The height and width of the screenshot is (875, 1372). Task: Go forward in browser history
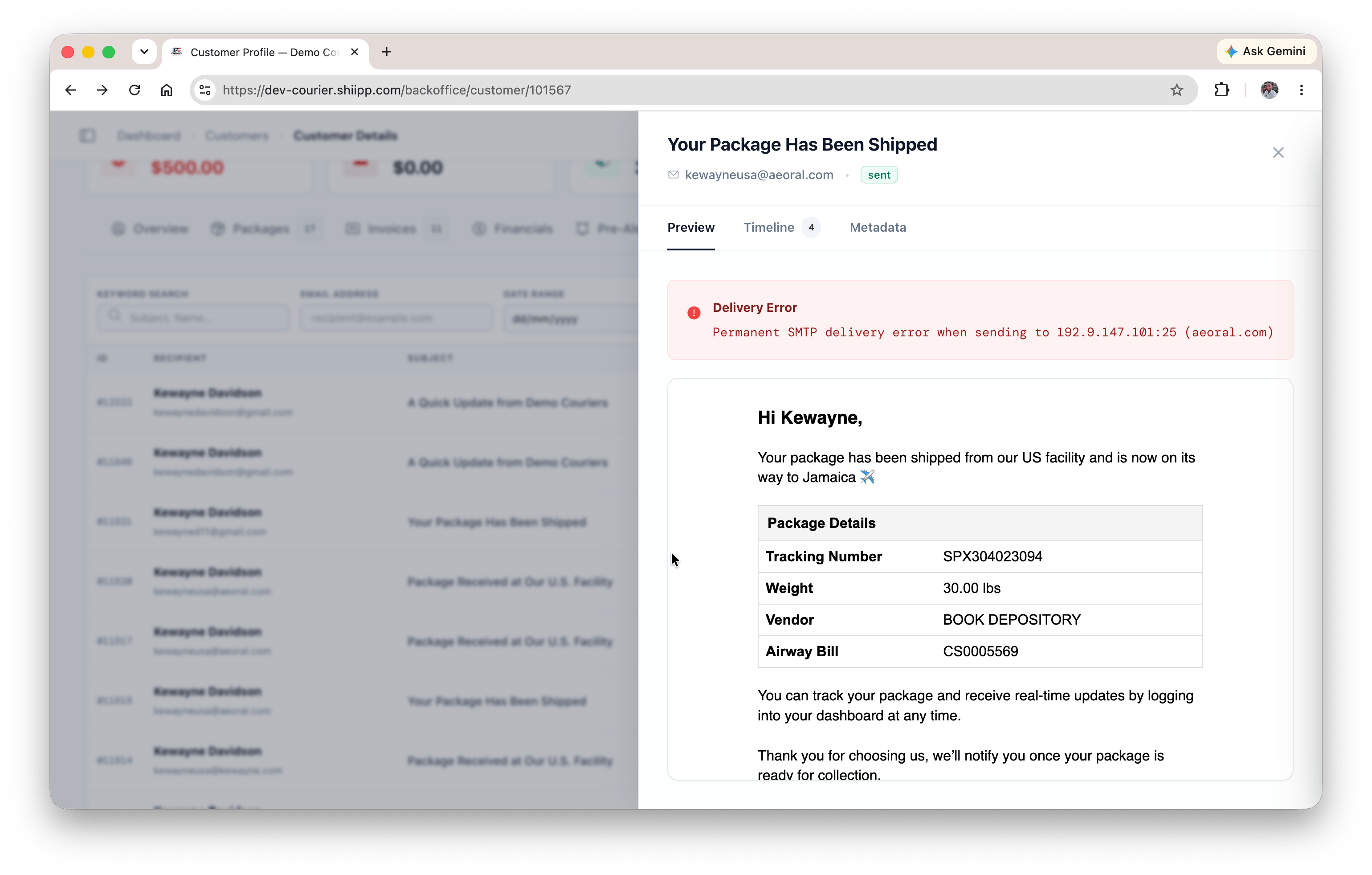102,90
